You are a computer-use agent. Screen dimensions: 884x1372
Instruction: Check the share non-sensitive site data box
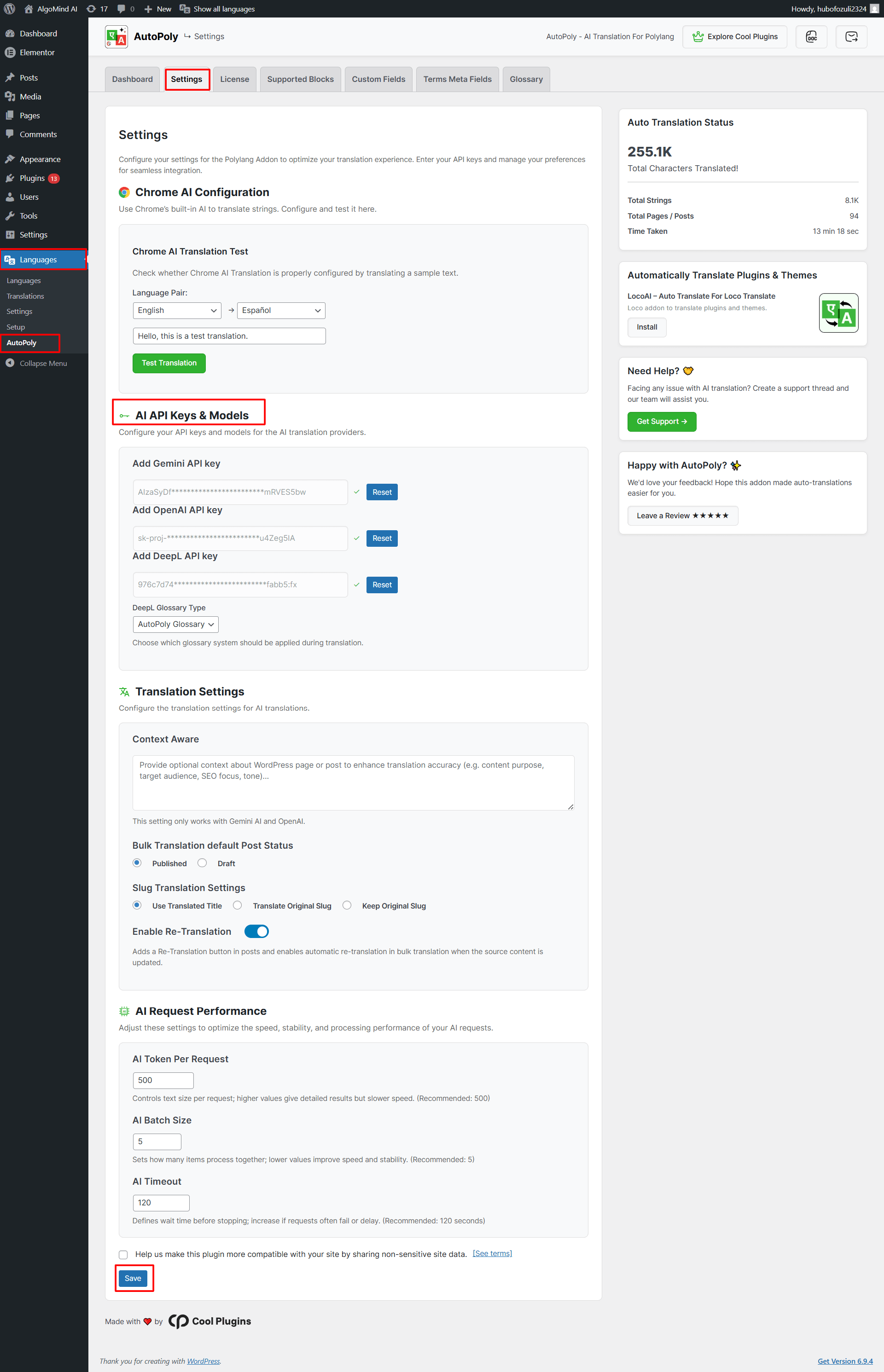[x=123, y=1254]
